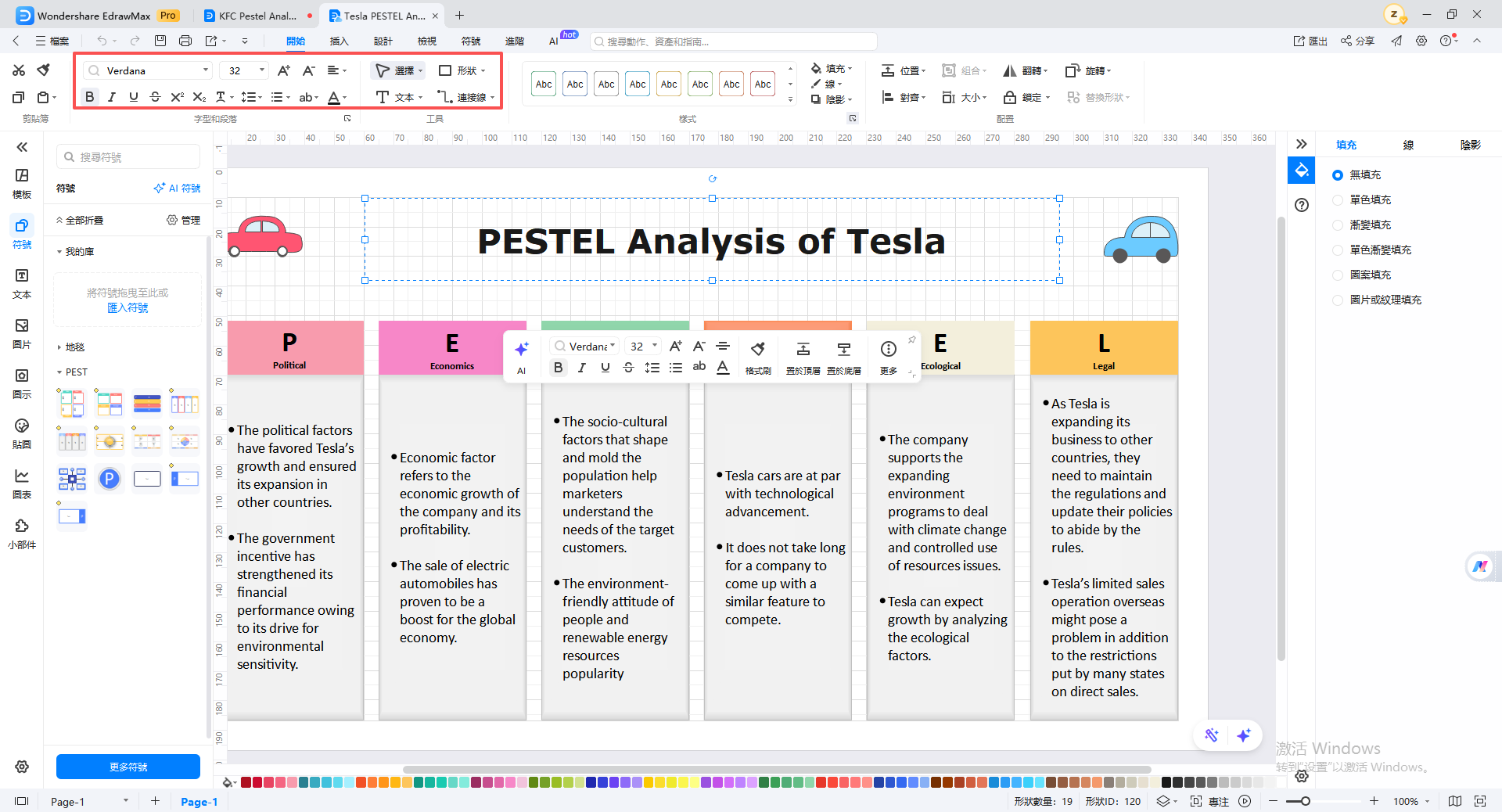1502x812 pixels.
Task: Click the Cut scissors icon
Action: (19, 70)
